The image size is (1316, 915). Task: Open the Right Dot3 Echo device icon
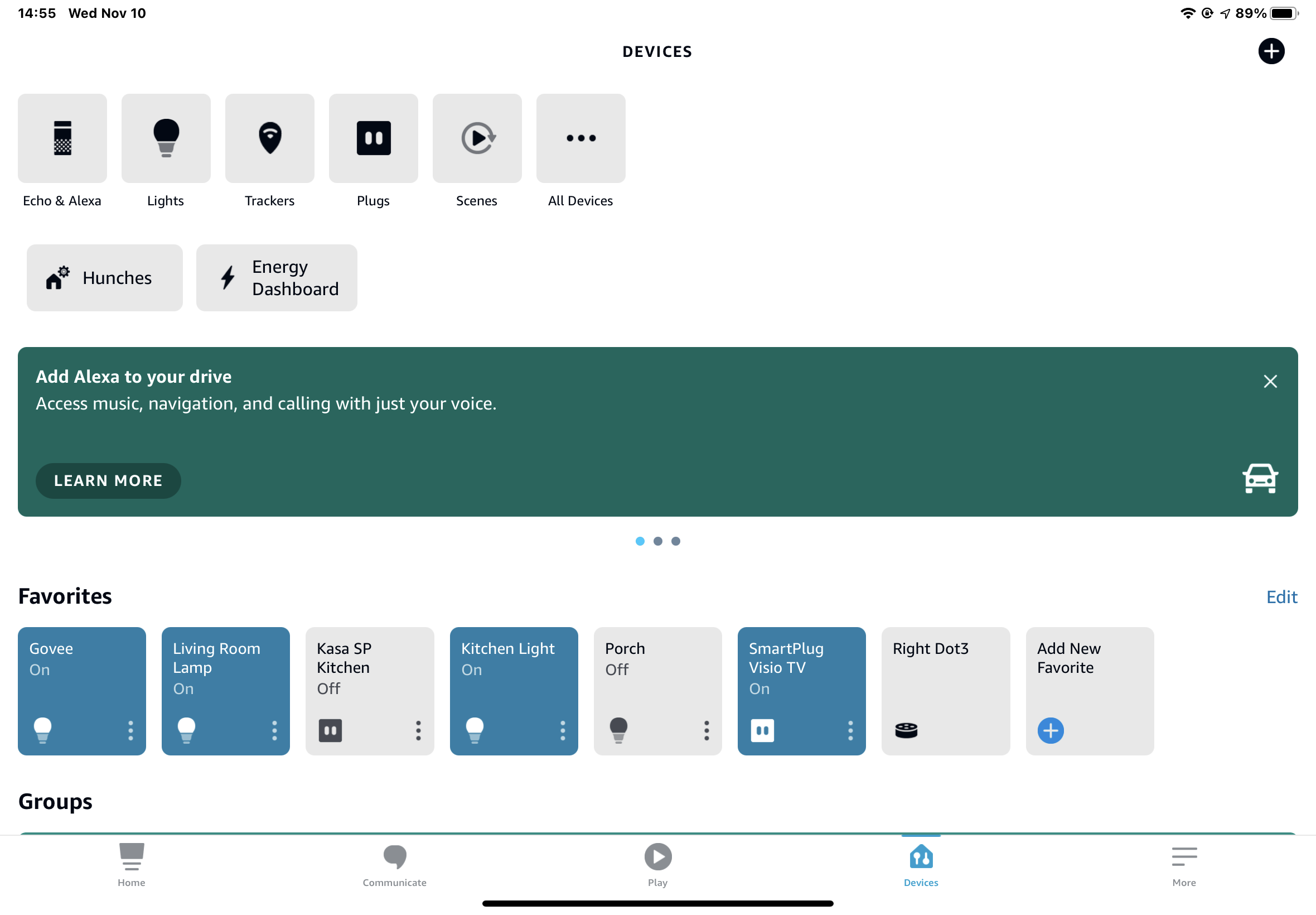coord(906,730)
